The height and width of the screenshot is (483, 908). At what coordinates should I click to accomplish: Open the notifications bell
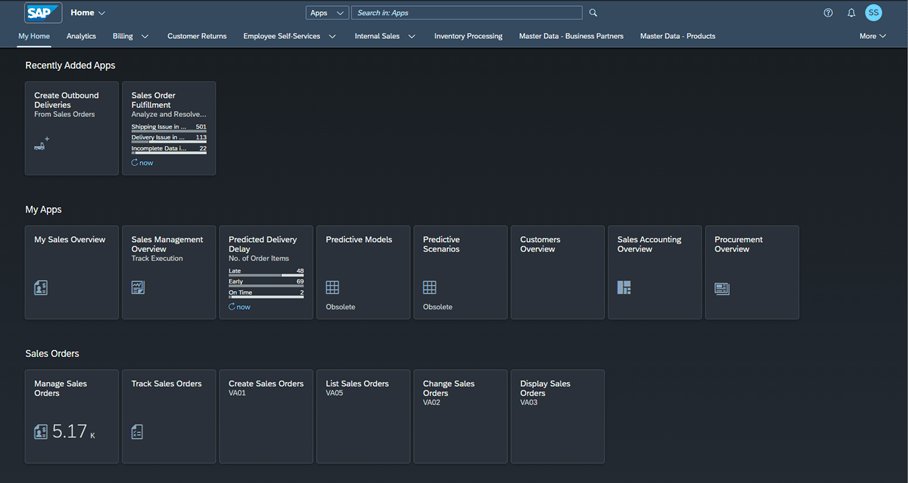(x=851, y=13)
